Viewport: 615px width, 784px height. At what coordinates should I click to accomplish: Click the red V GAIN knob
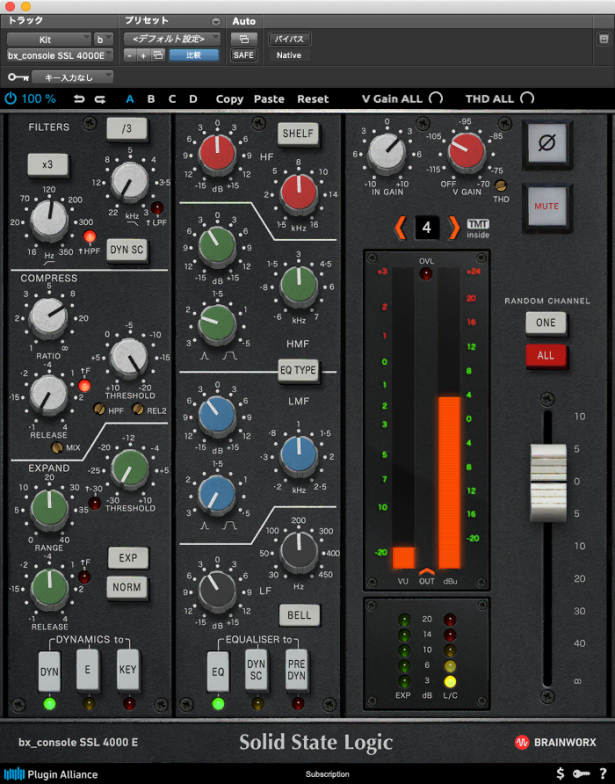[466, 150]
